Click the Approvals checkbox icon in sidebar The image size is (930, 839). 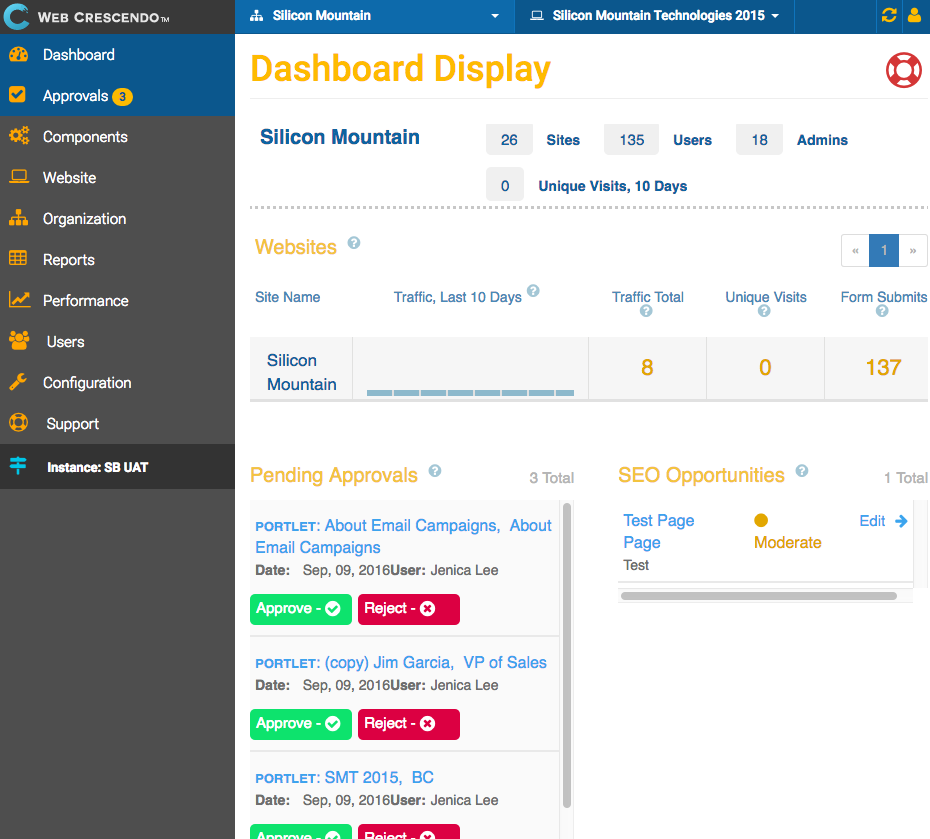(x=17, y=94)
